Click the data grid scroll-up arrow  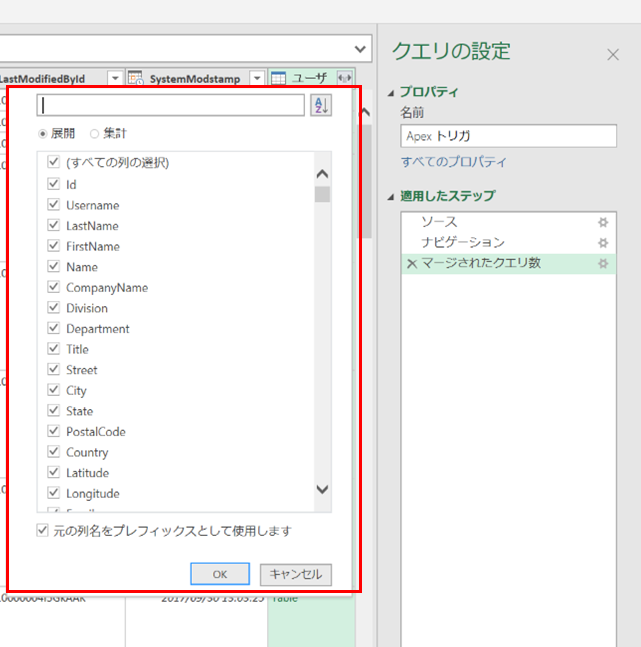click(x=365, y=112)
